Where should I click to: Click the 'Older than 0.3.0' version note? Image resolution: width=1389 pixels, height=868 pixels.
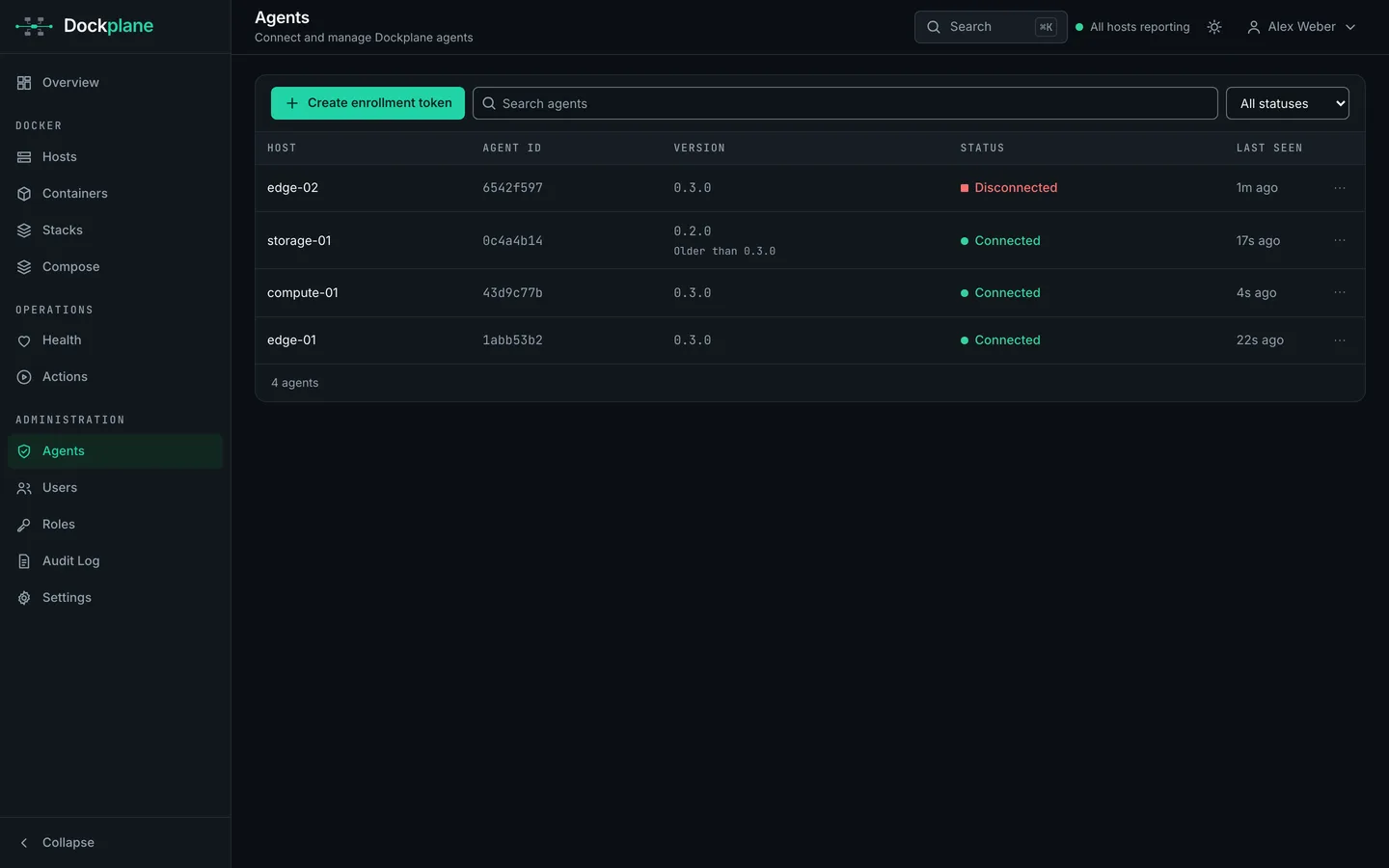(724, 252)
